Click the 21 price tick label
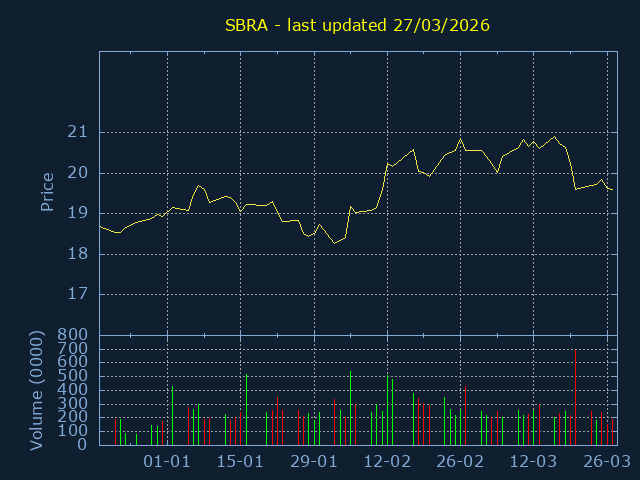640x480 pixels. click(78, 132)
